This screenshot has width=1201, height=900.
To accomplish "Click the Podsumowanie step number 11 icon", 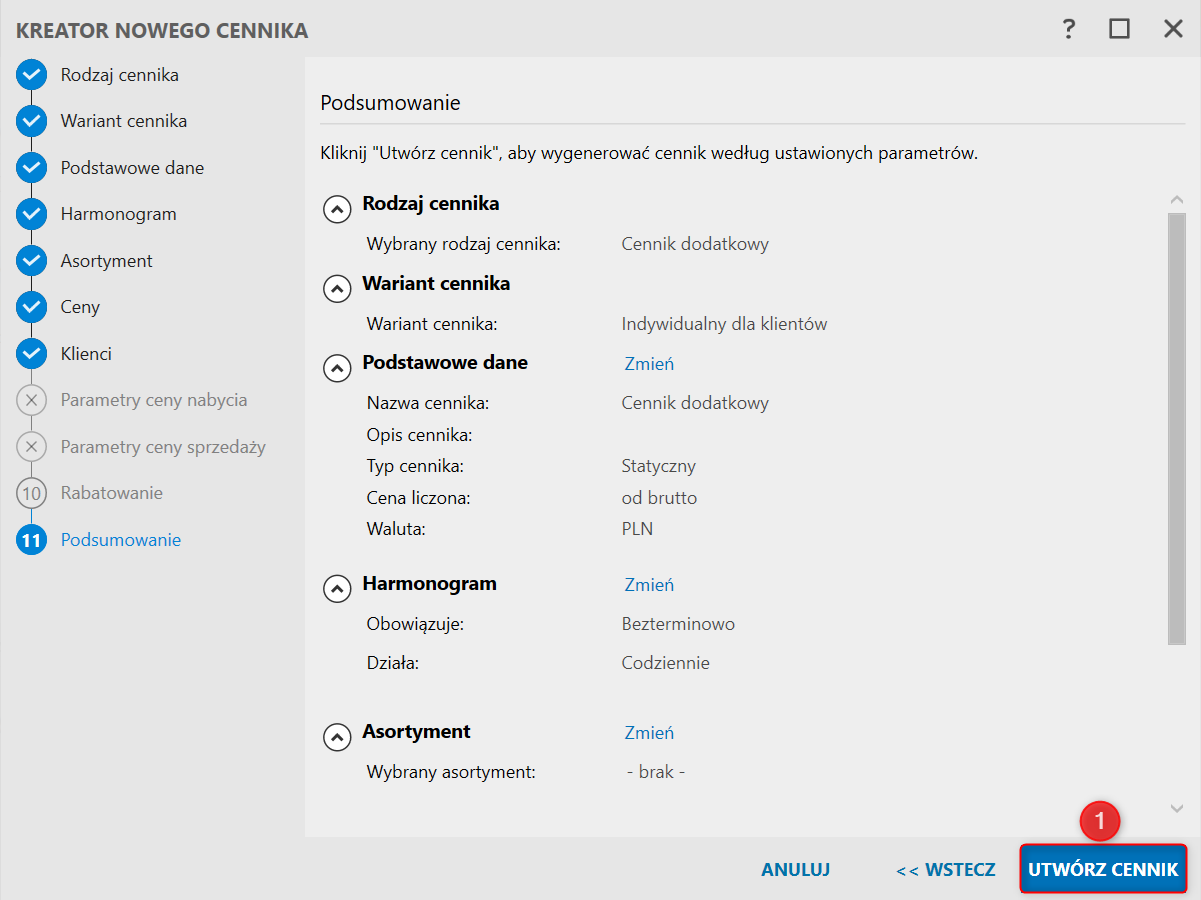I will pyautogui.click(x=32, y=540).
